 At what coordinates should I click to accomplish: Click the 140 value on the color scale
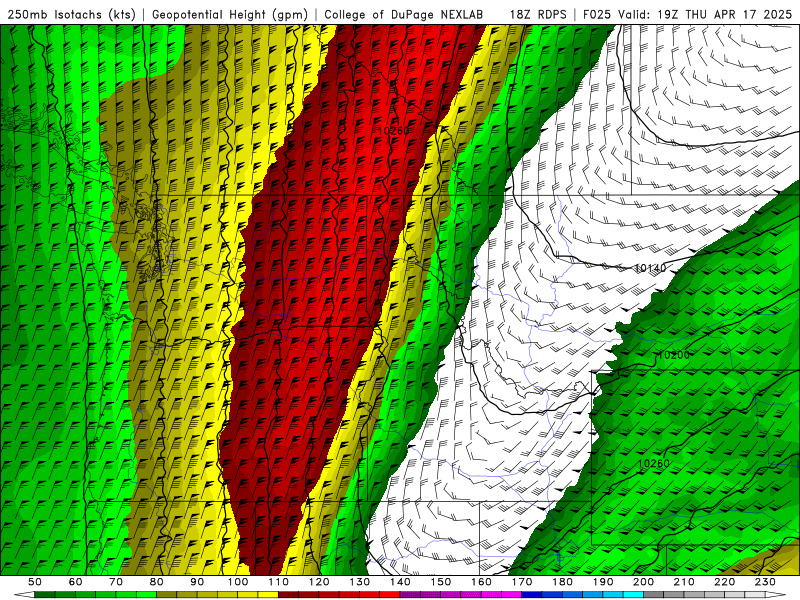(400, 582)
